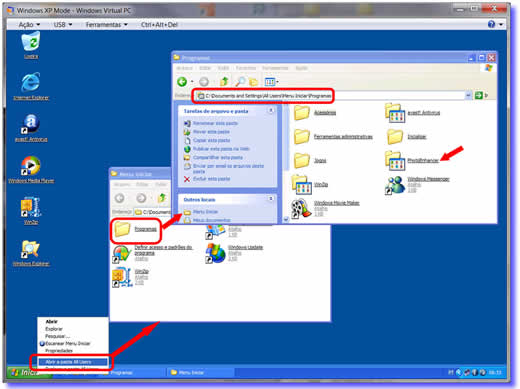Open Windows Media Player desktop shortcut
The height and width of the screenshot is (389, 520).
pos(31,169)
